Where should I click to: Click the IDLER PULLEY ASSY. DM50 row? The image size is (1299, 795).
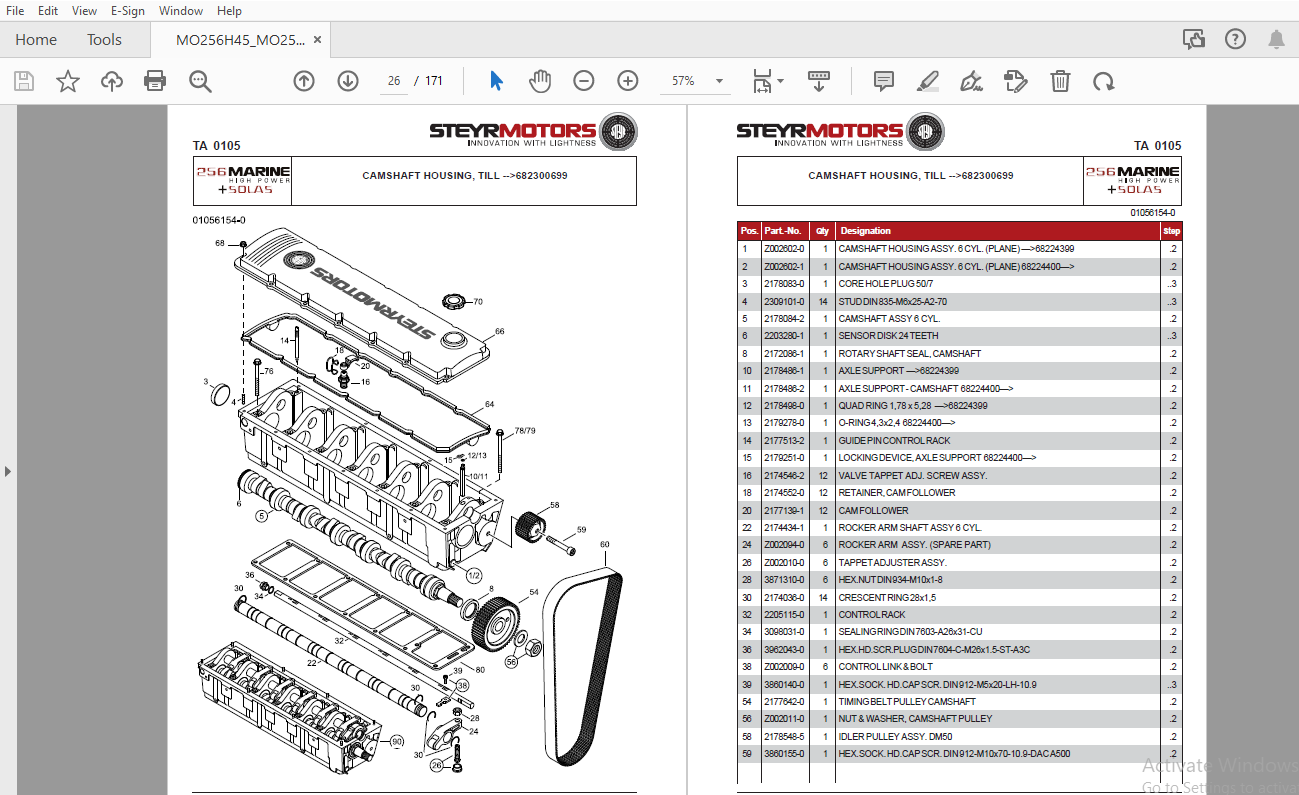960,736
